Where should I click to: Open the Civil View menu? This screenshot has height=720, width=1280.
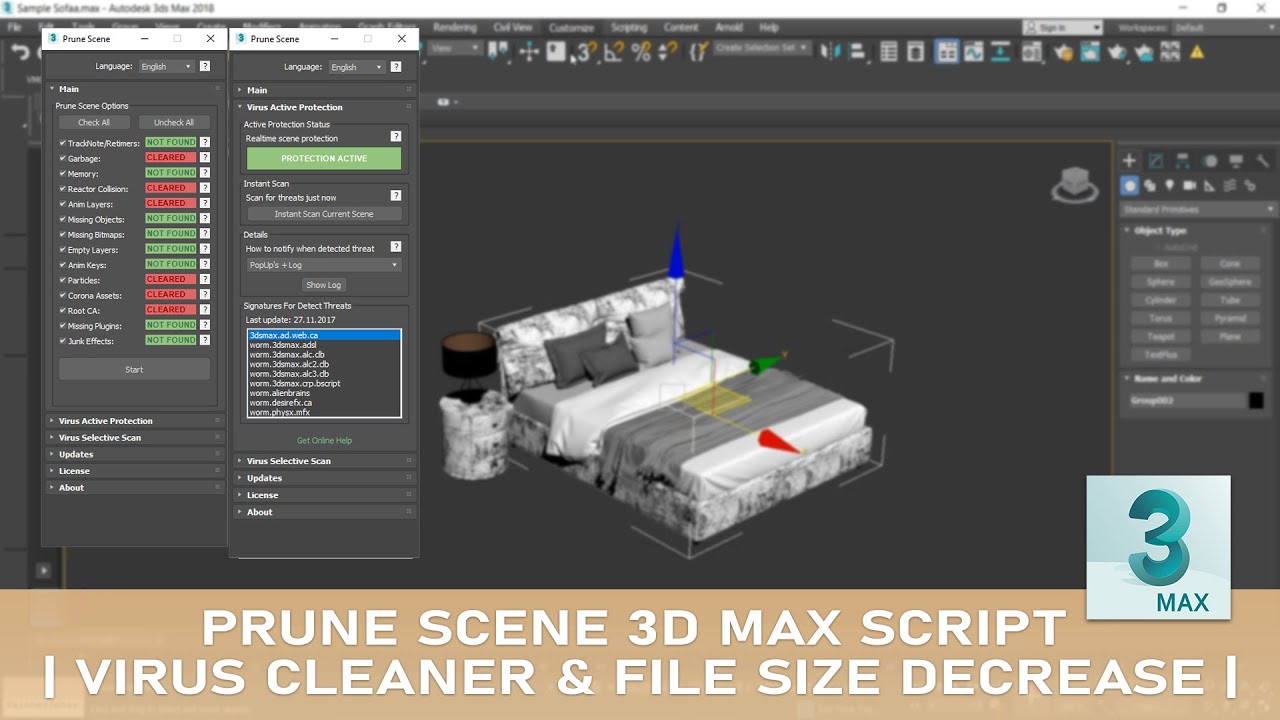tap(513, 27)
